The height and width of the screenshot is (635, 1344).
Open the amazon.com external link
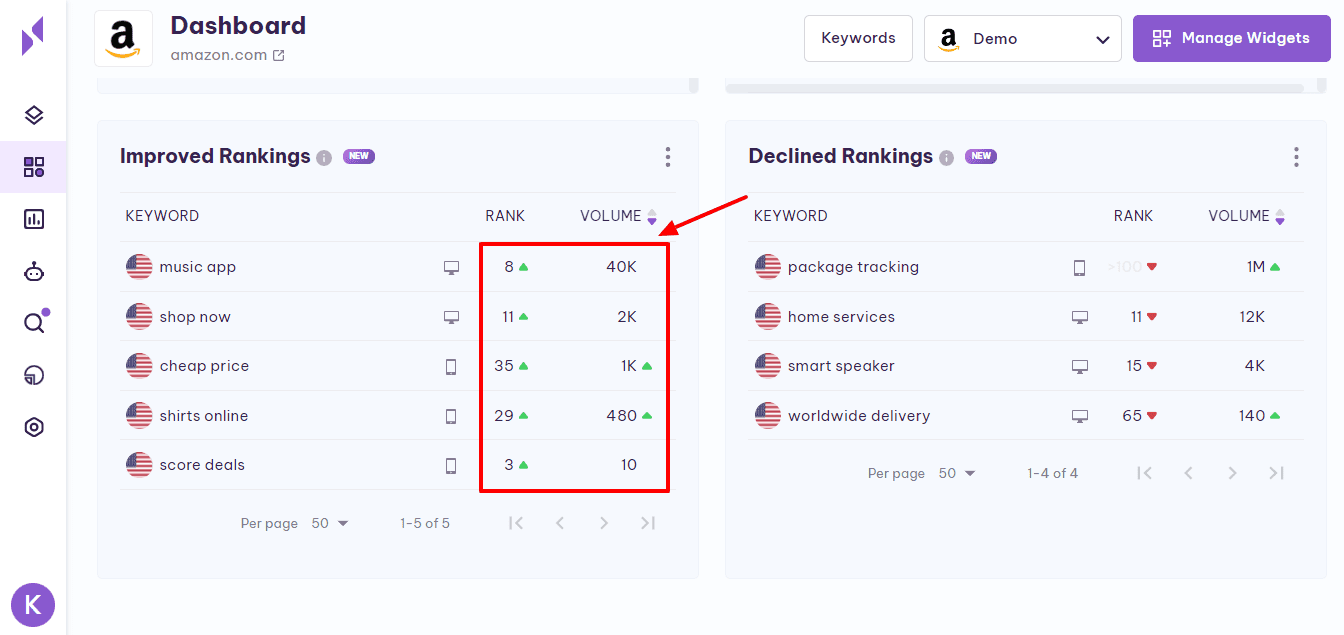(279, 56)
